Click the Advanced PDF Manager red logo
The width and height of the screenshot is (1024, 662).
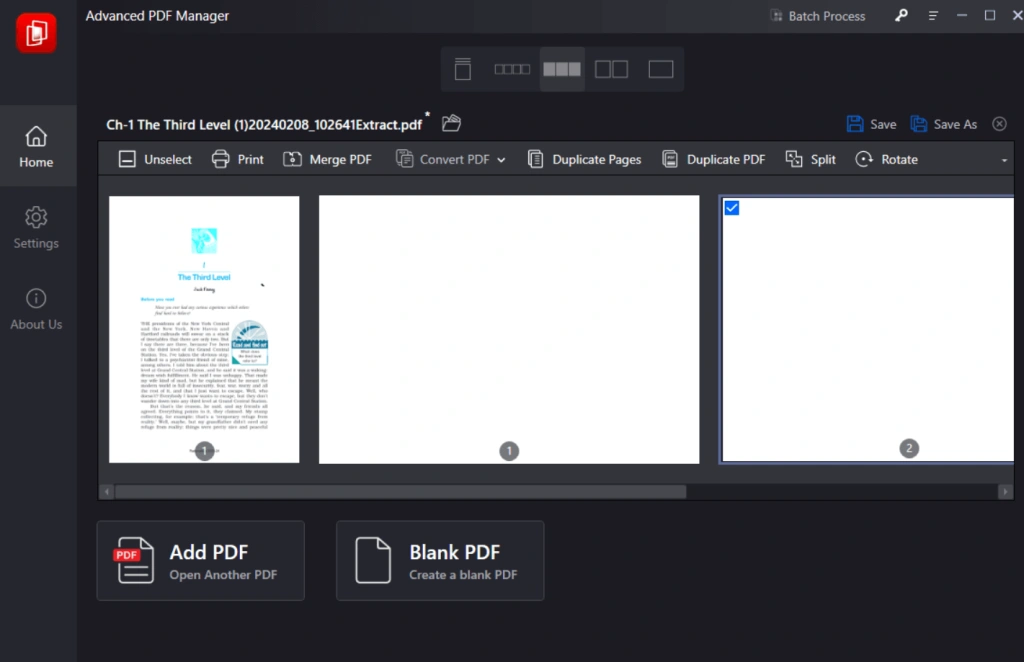[37, 33]
